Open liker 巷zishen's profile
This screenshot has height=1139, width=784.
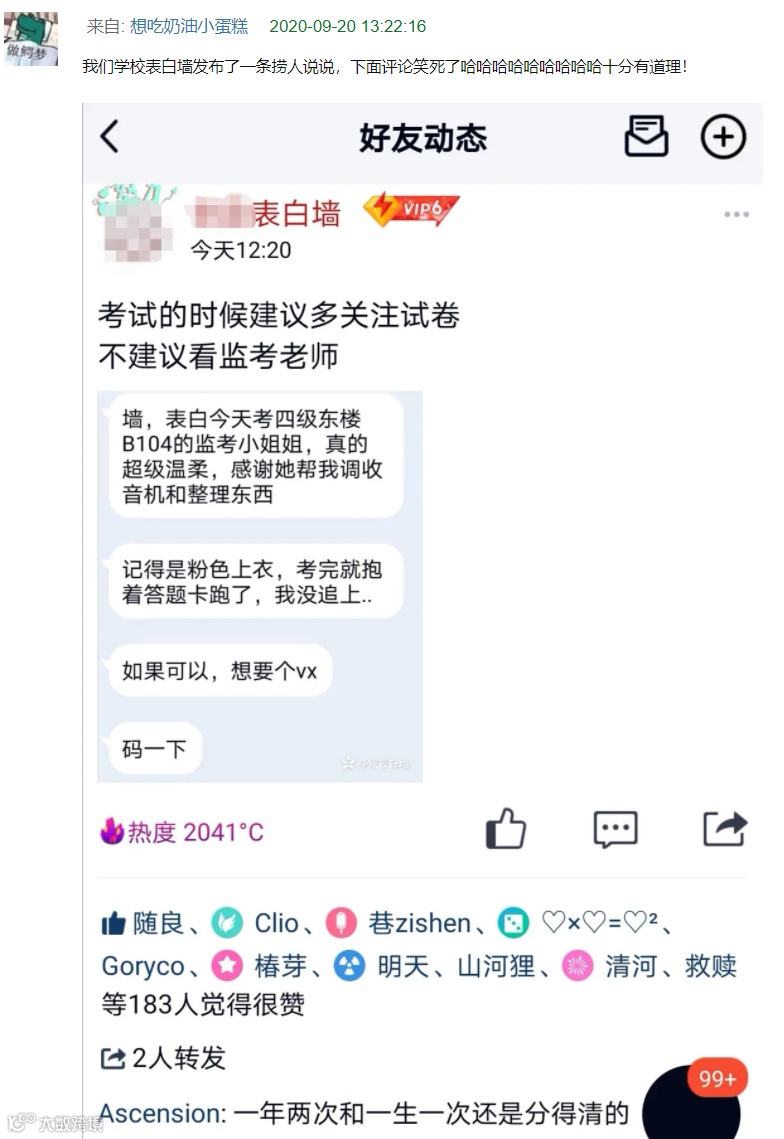419,923
